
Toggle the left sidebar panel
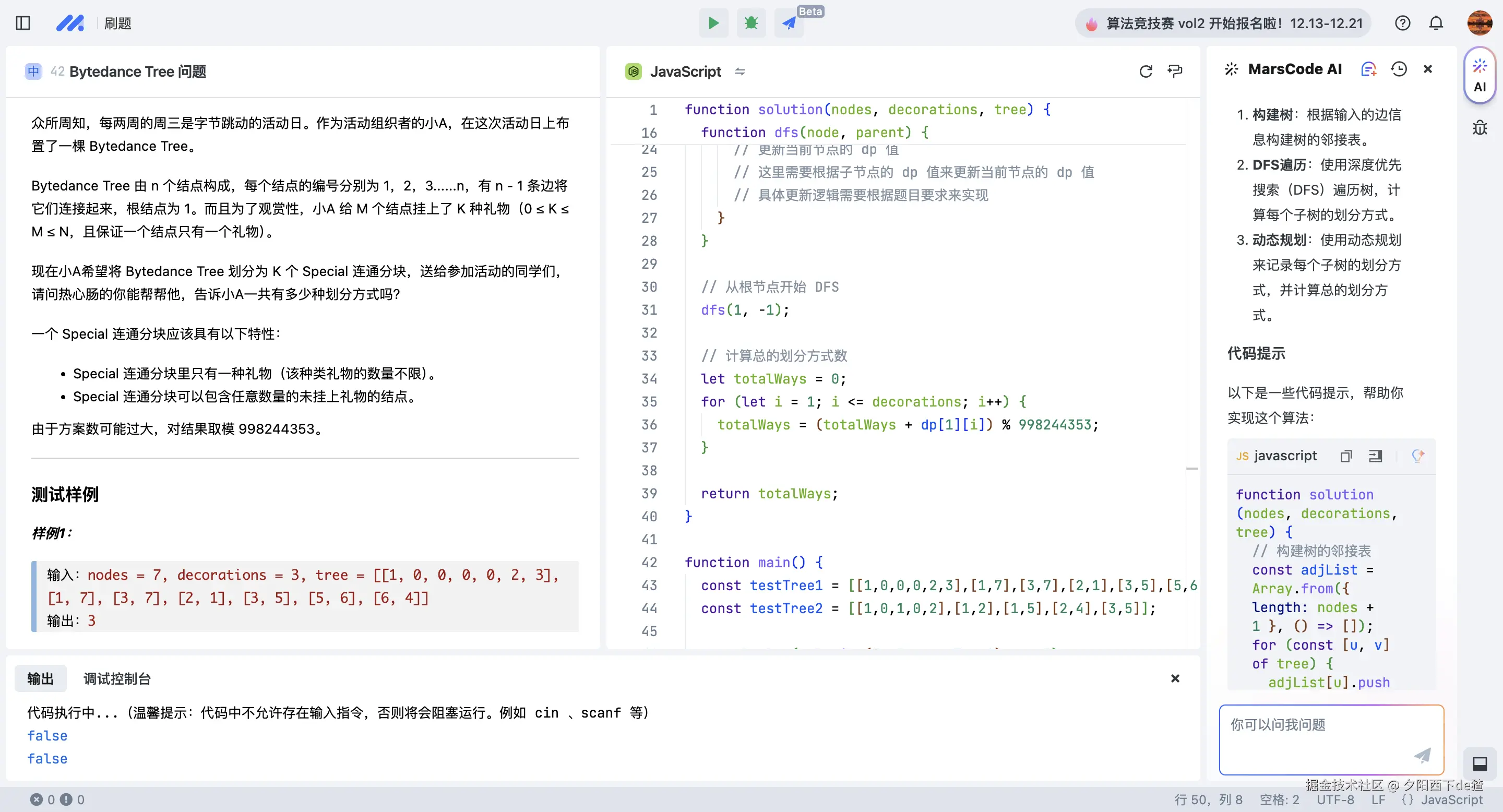23,23
